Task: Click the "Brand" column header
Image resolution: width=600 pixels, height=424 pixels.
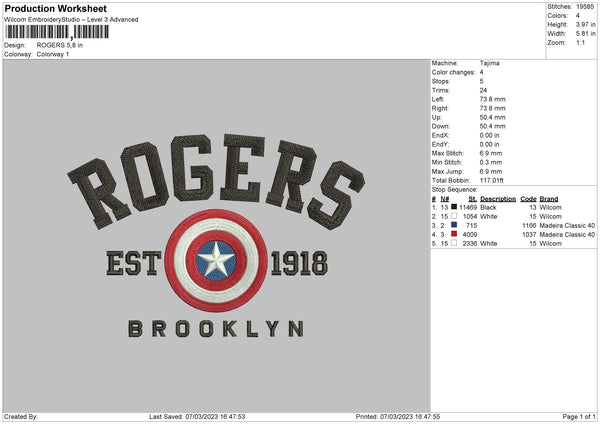Action: pyautogui.click(x=549, y=199)
